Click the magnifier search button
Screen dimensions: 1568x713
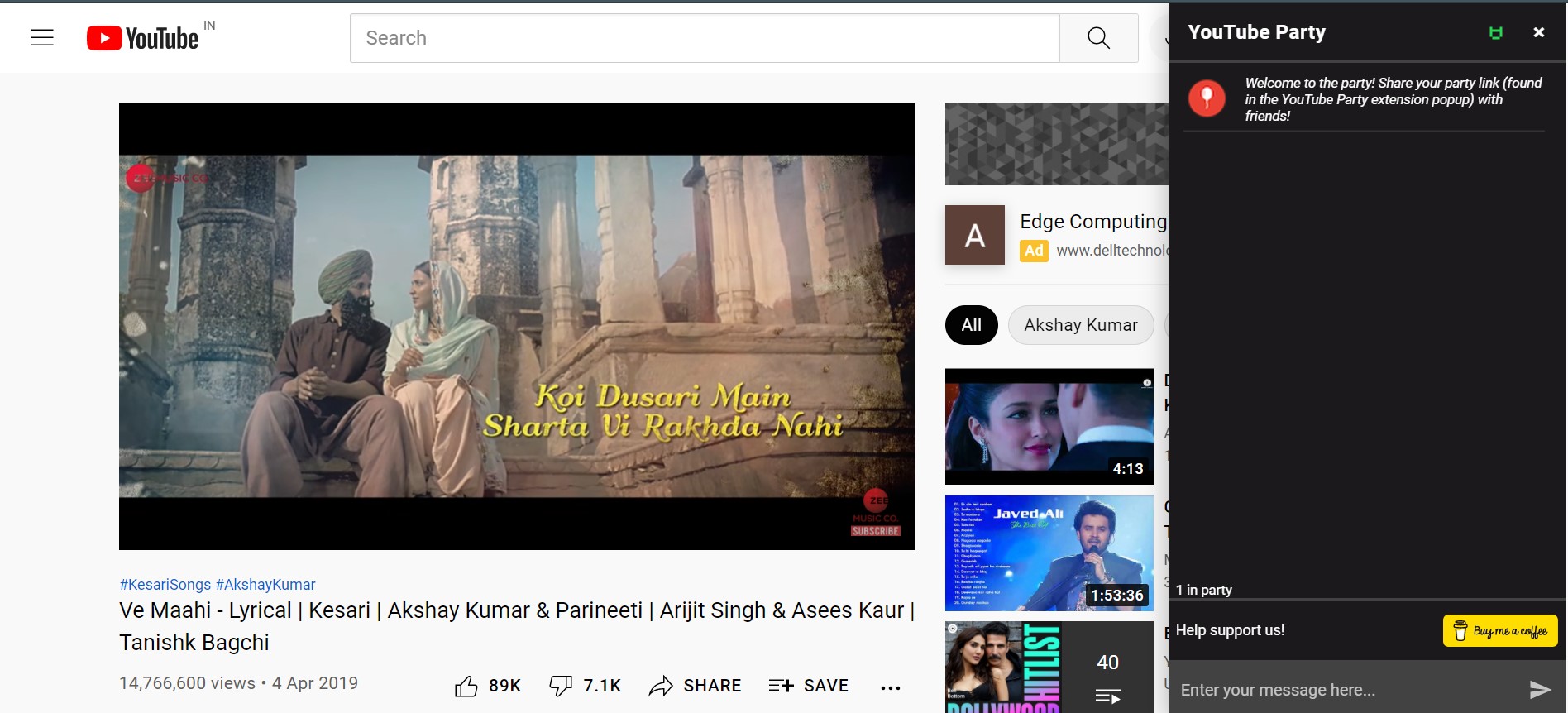pyautogui.click(x=1098, y=38)
